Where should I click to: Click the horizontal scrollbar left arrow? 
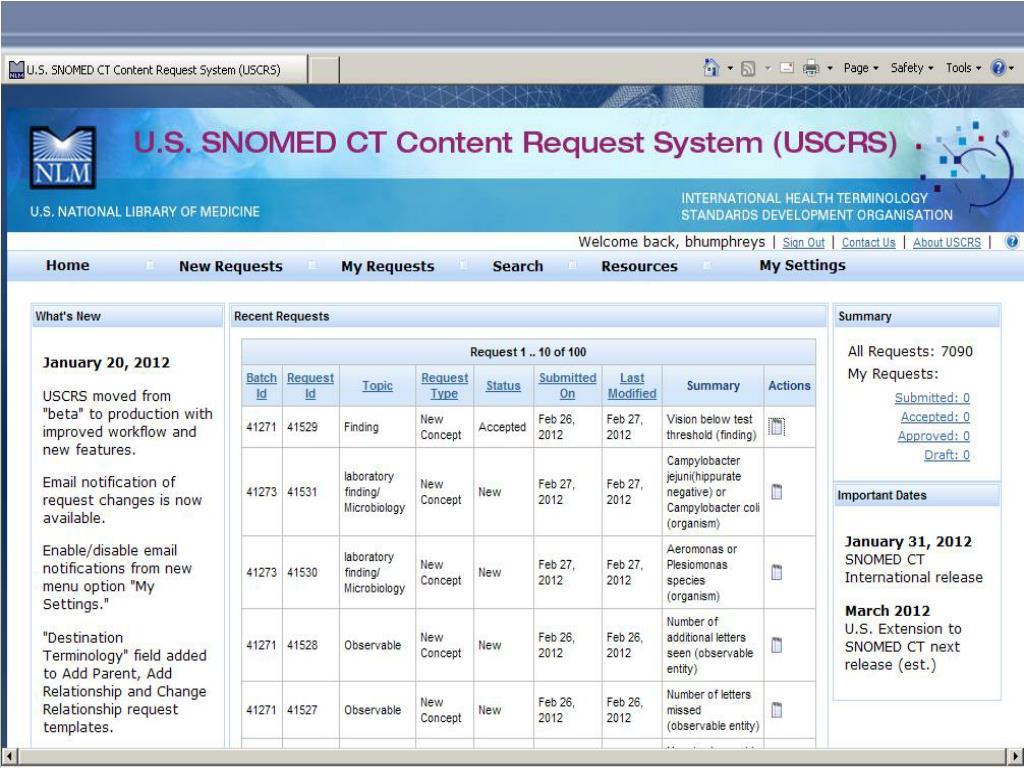[x=9, y=757]
